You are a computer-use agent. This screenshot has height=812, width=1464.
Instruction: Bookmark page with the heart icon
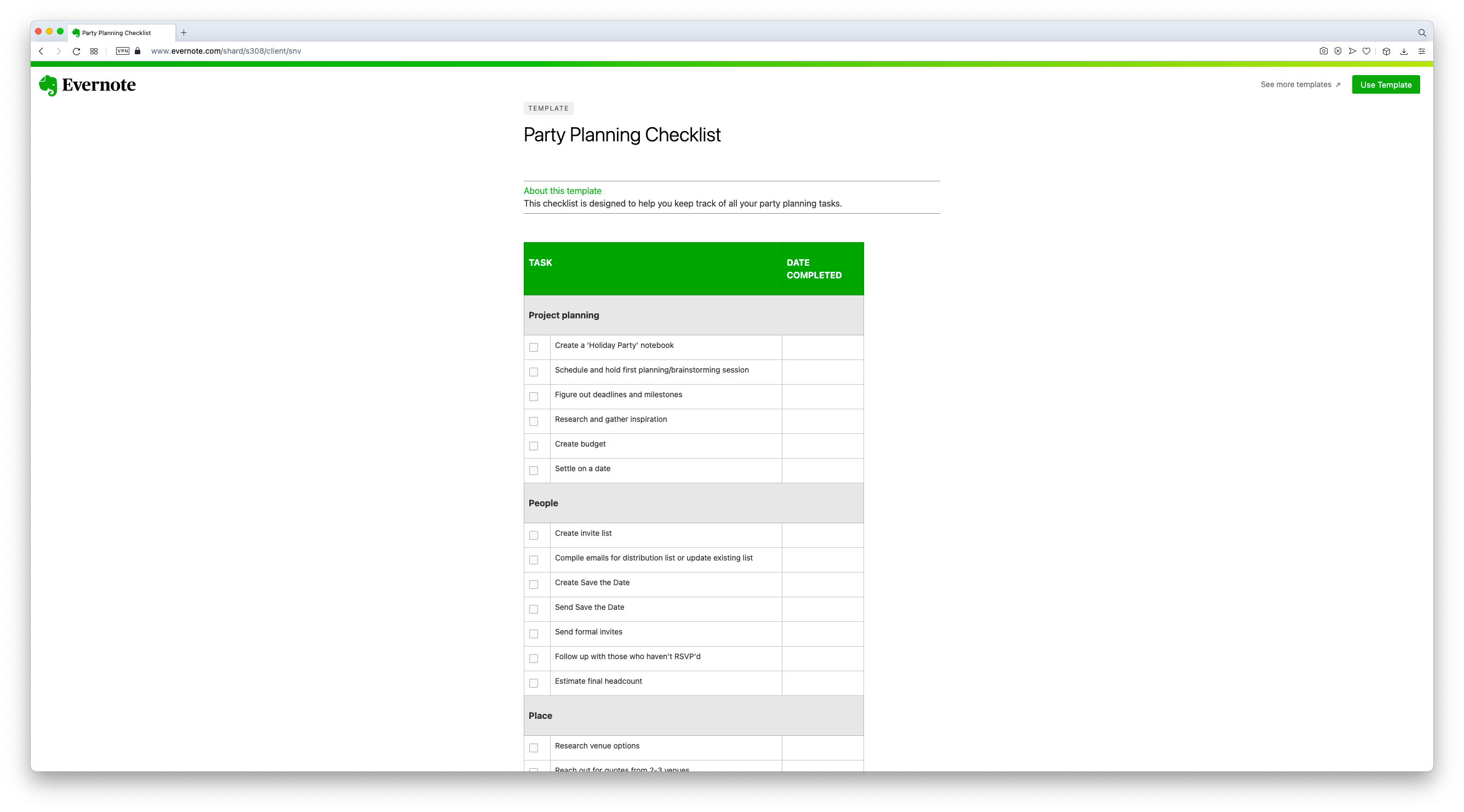(1366, 51)
